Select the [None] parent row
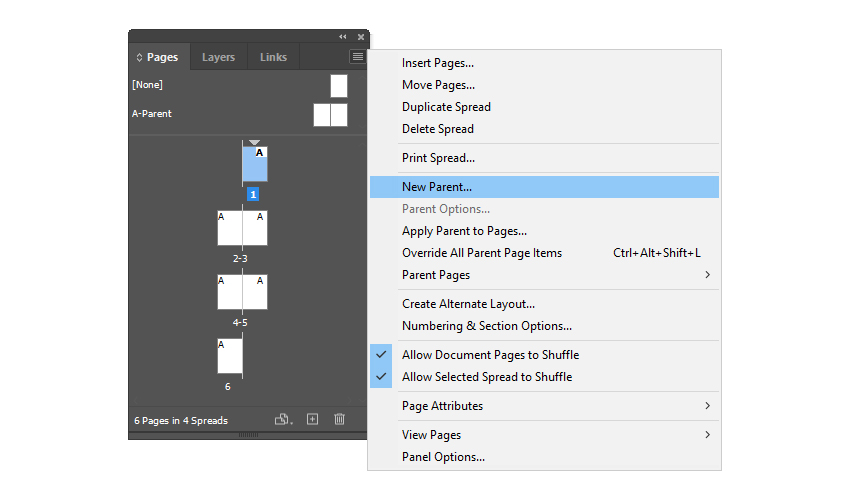 [x=239, y=85]
